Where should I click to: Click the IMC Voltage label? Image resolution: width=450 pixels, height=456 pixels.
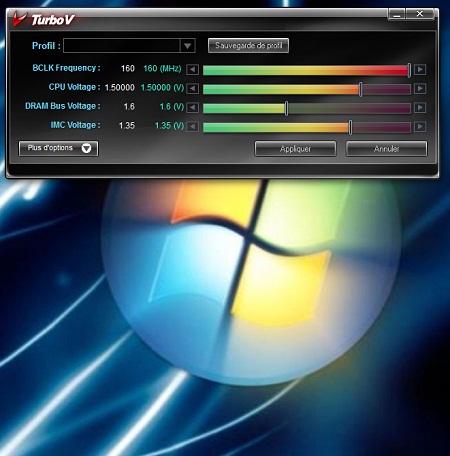coord(75,125)
